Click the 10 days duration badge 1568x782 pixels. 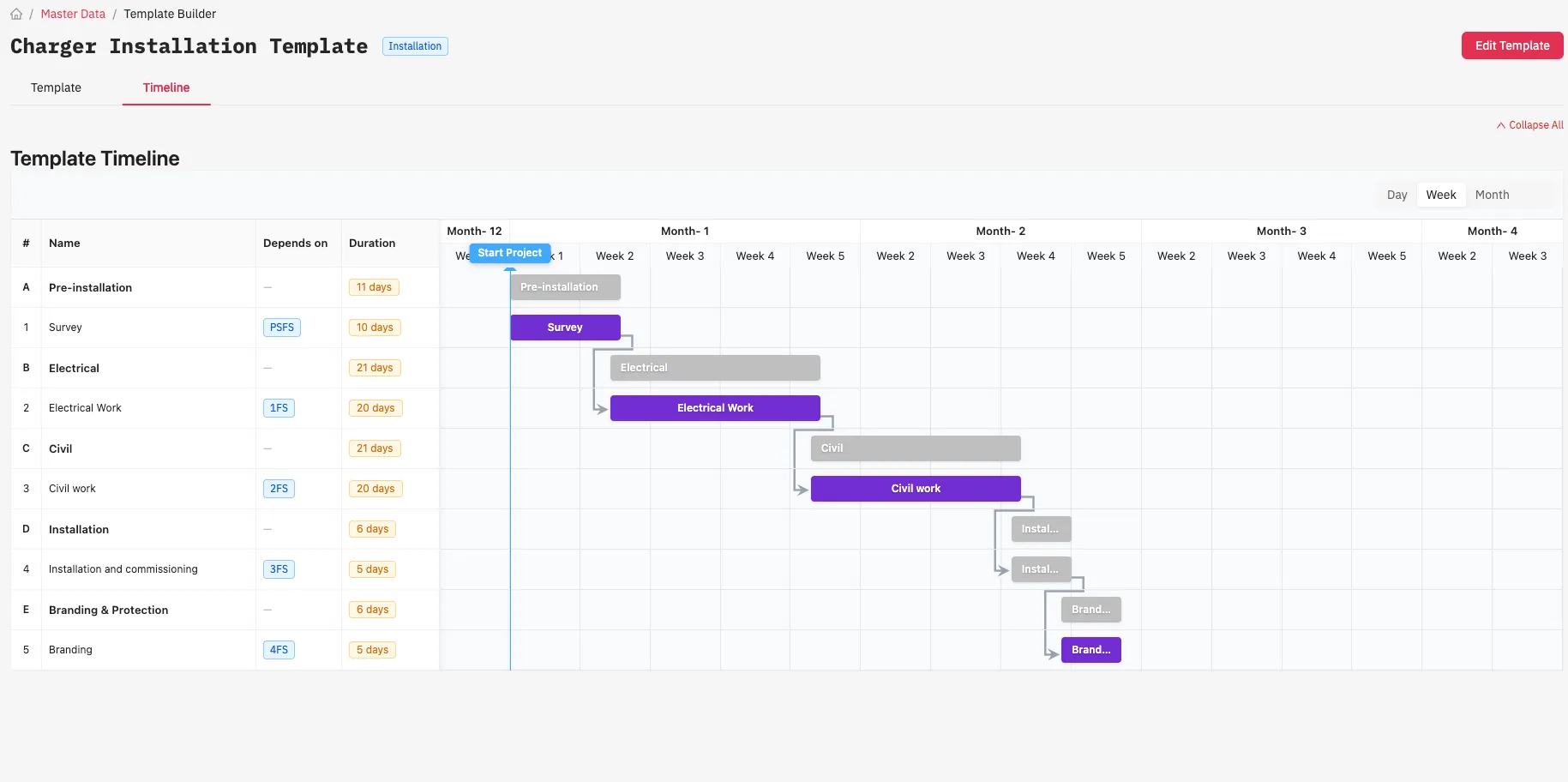(x=375, y=328)
